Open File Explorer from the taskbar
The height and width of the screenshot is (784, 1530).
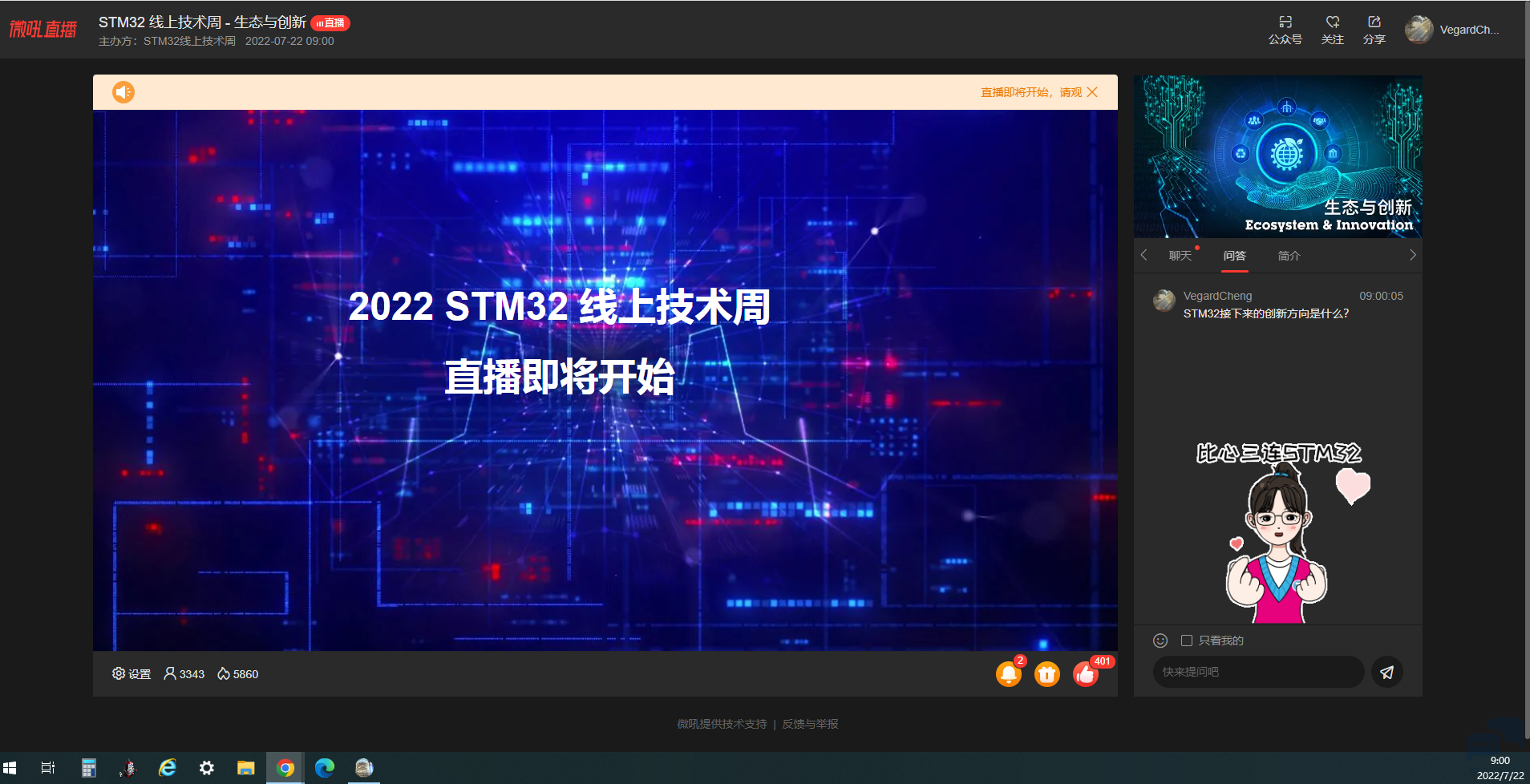pos(246,768)
